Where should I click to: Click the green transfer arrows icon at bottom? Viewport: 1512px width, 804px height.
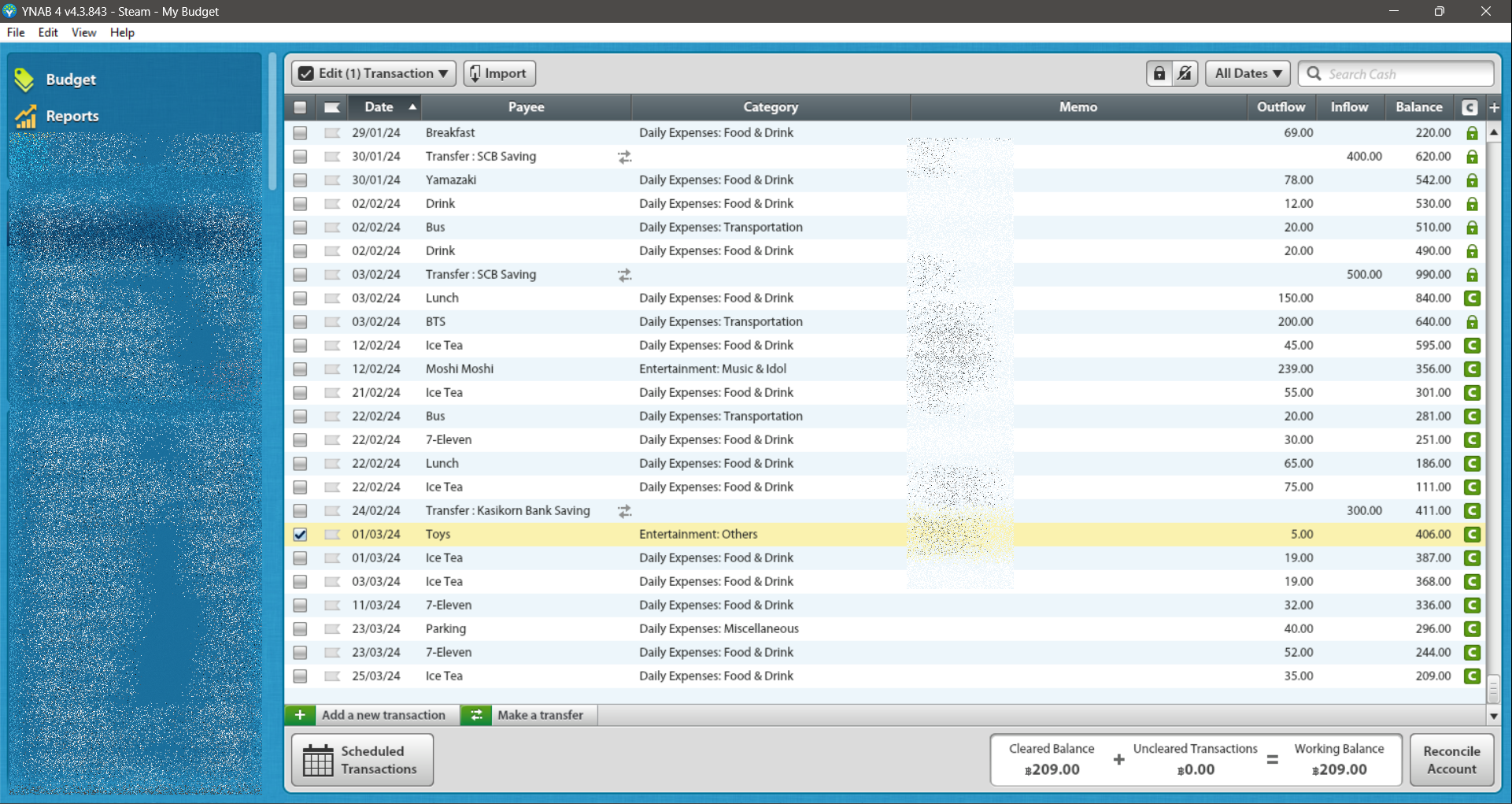[x=476, y=715]
